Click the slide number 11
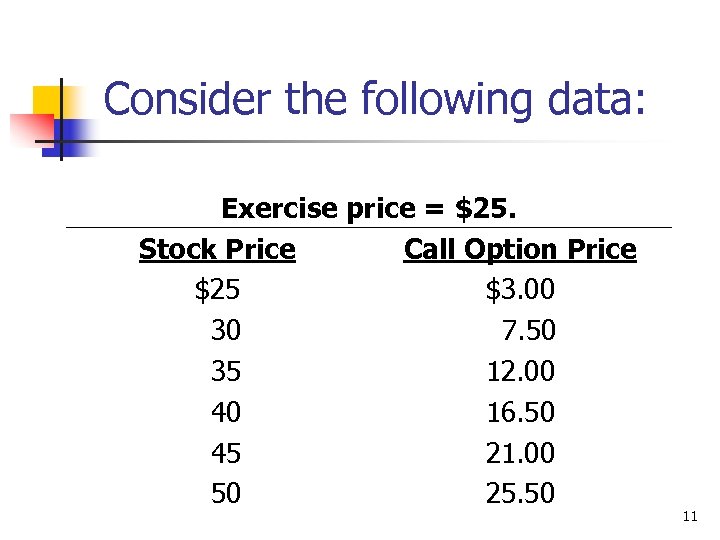This screenshot has width=720, height=540. [689, 517]
